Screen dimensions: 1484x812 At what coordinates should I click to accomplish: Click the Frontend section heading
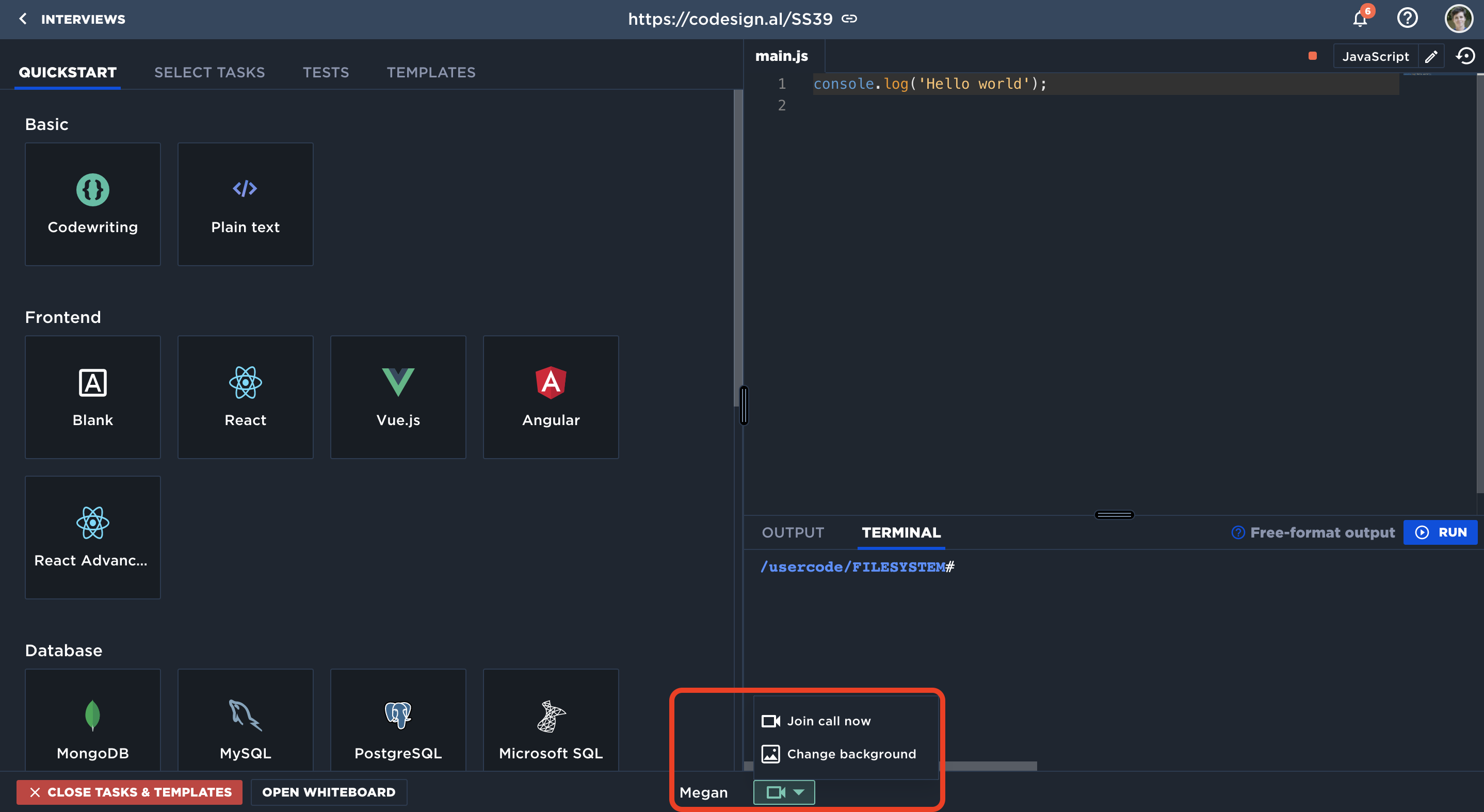[63, 317]
